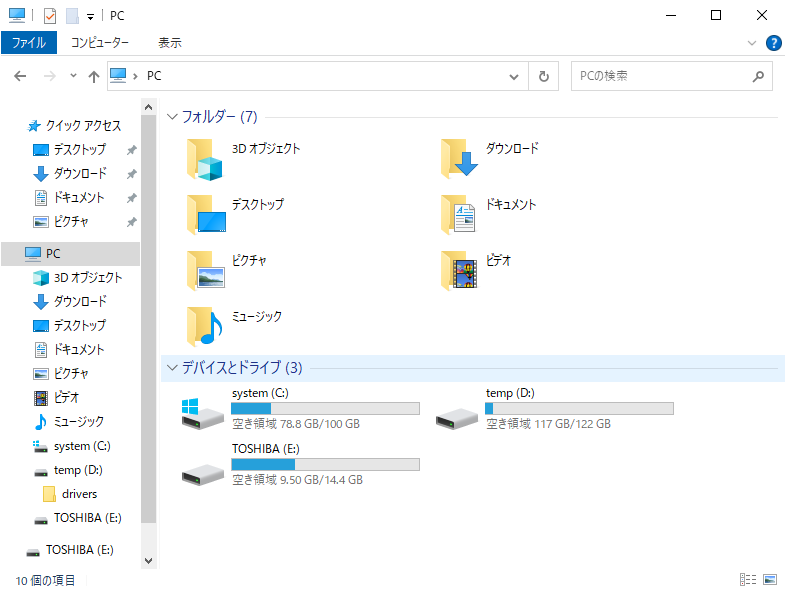Select ビデオ in navigation pane
The image size is (786, 593).
(x=56, y=398)
